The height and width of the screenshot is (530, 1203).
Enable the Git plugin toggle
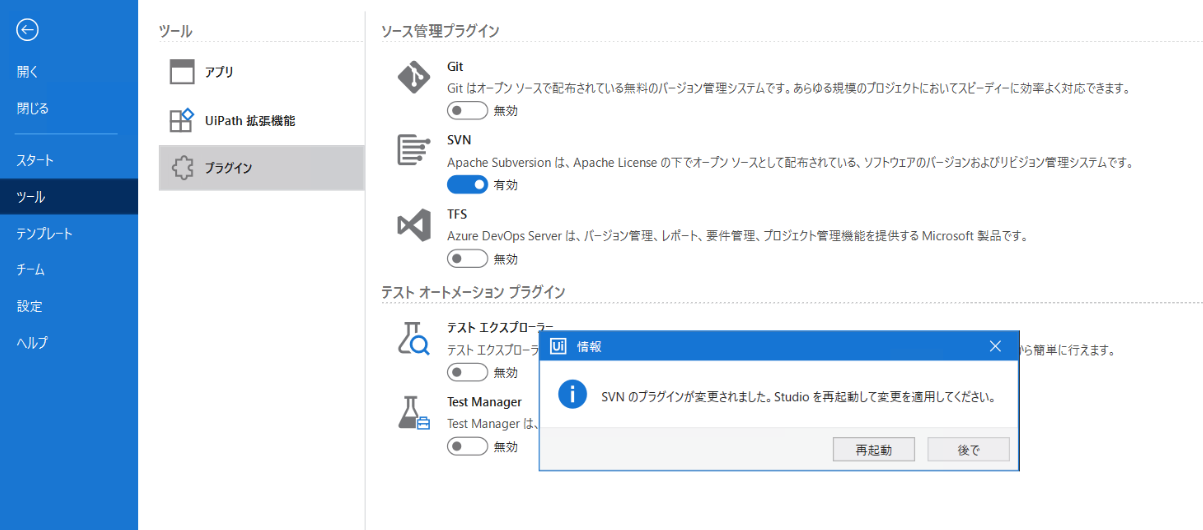click(x=467, y=110)
